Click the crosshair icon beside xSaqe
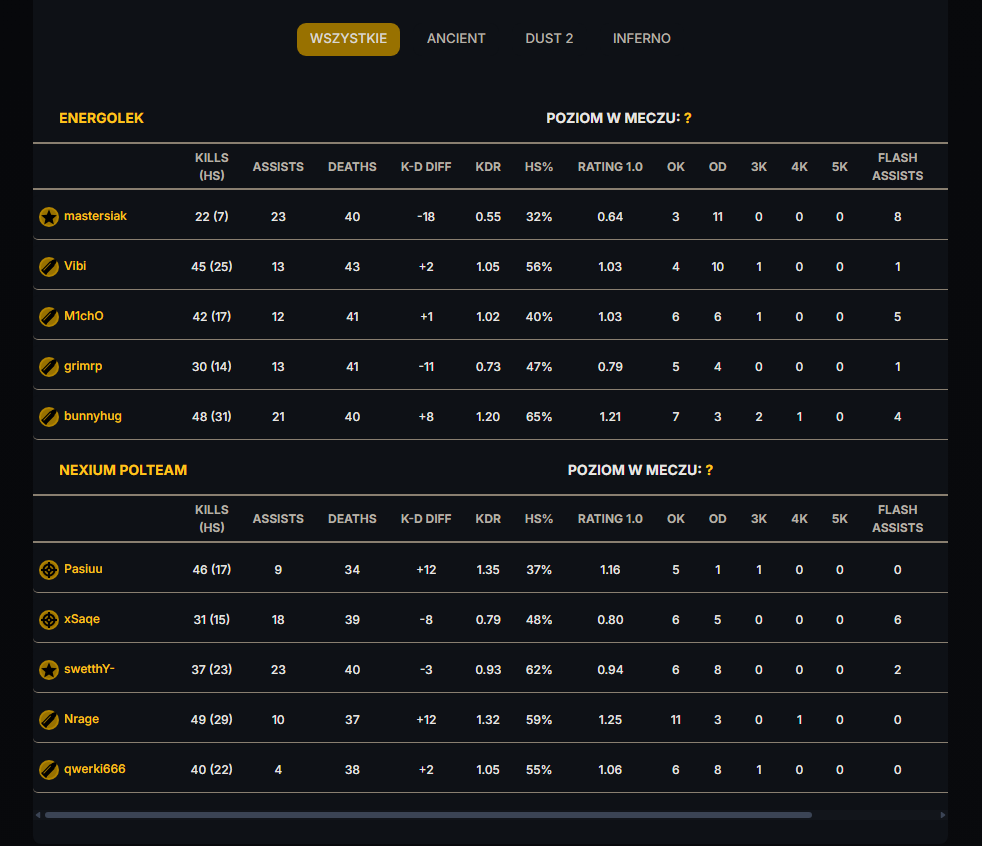The height and width of the screenshot is (846, 982). tap(49, 620)
